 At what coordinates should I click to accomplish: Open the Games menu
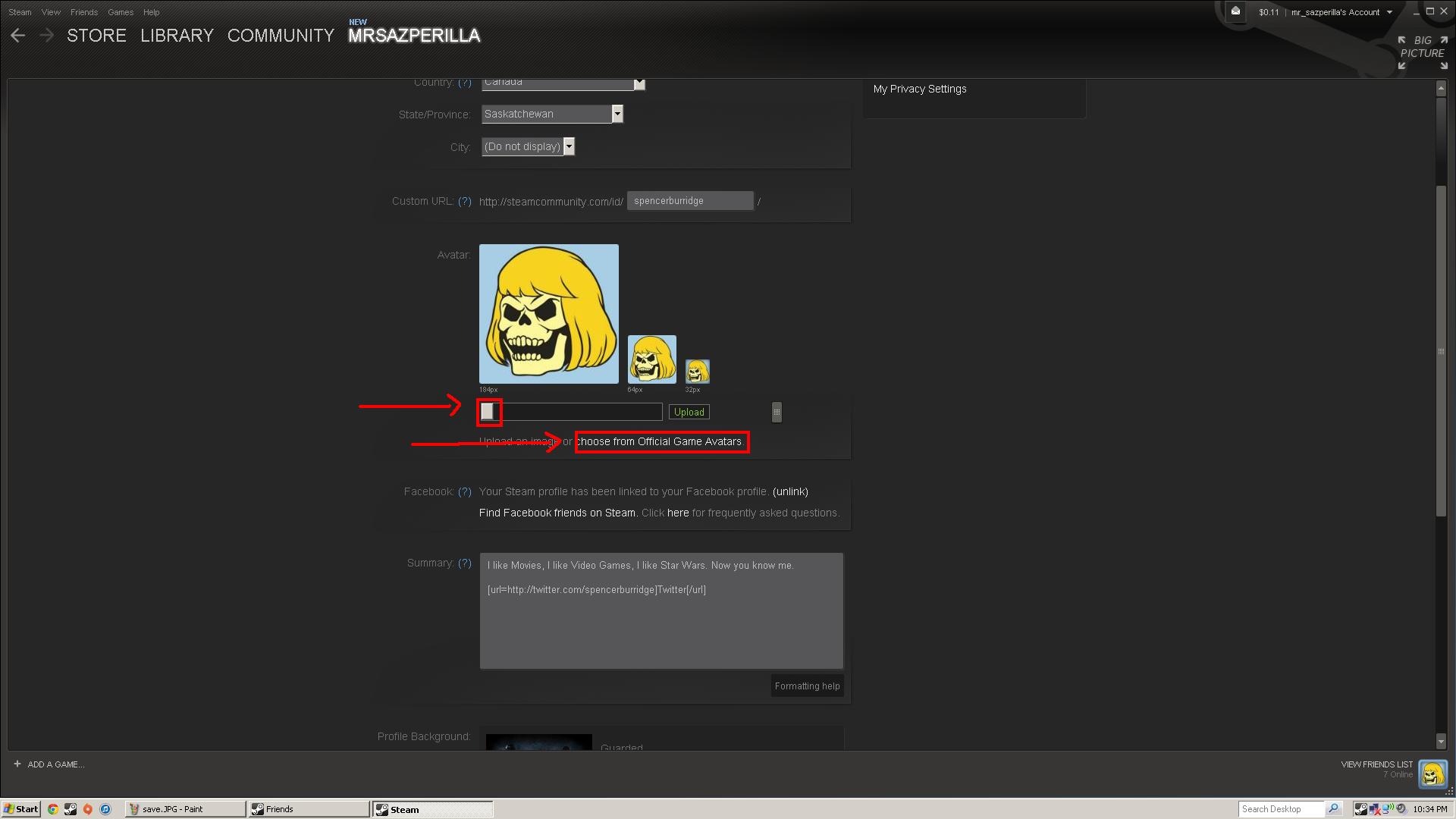pyautogui.click(x=120, y=12)
